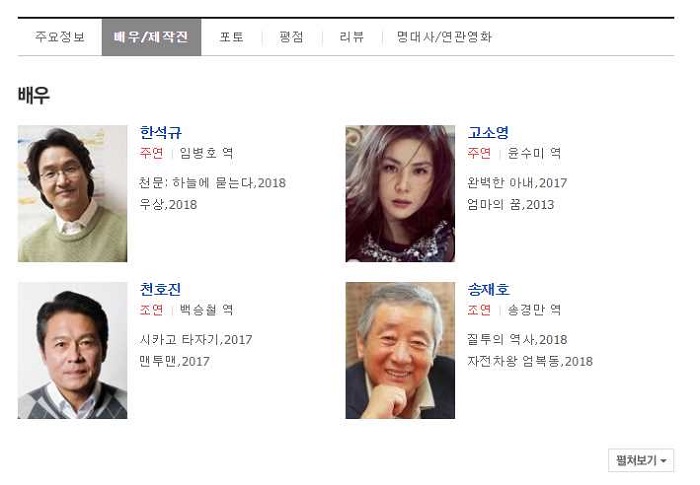The image size is (700, 485).
Task: Open the 한석규 actor name link
Action: [x=161, y=132]
